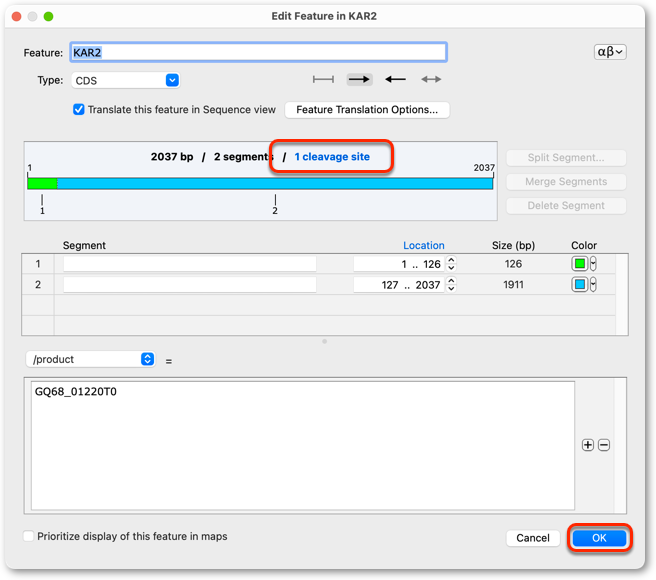Click the Size (bp) column header
This screenshot has height=580, width=656.
(x=513, y=245)
